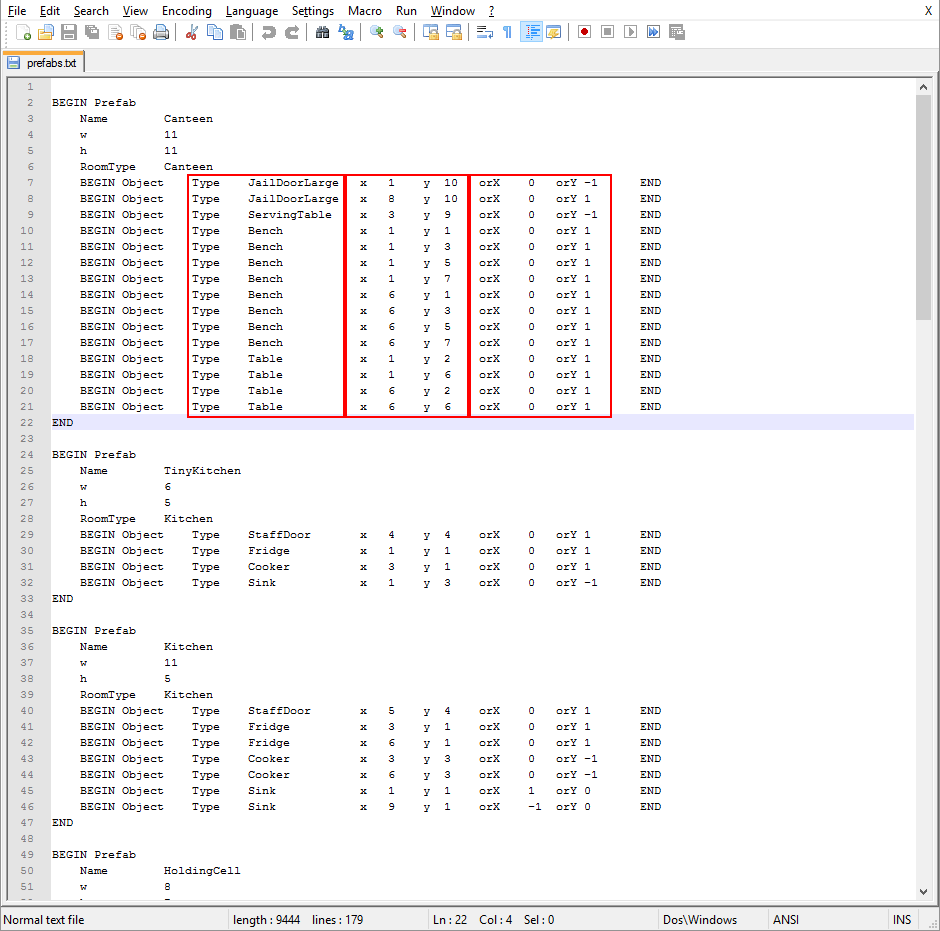Click the Cut scissors icon
The height and width of the screenshot is (931, 940).
(192, 32)
